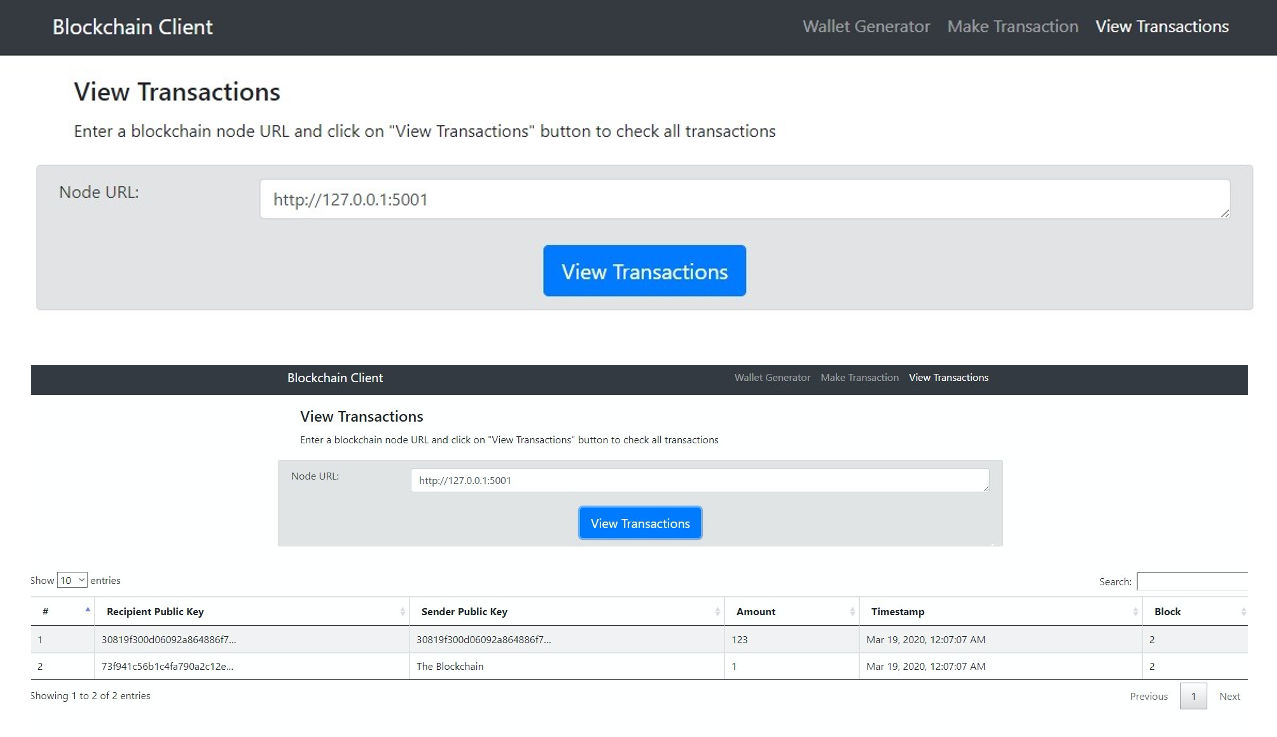The width and height of the screenshot is (1277, 737).
Task: Sort by Timestamp column arrows
Action: tap(1136, 612)
